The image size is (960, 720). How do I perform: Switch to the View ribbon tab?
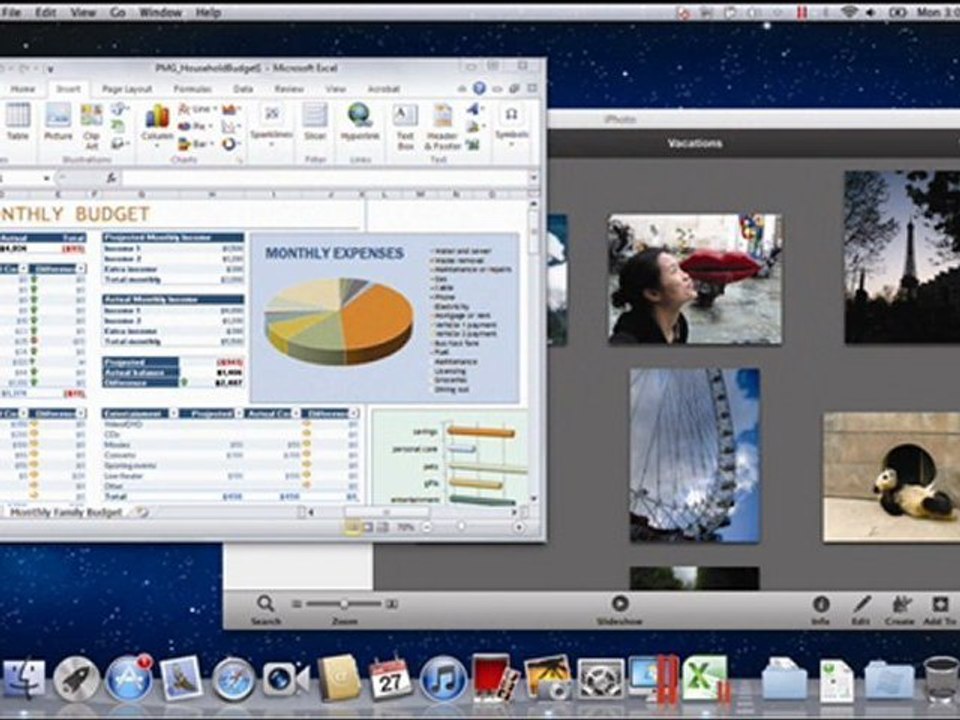335,89
